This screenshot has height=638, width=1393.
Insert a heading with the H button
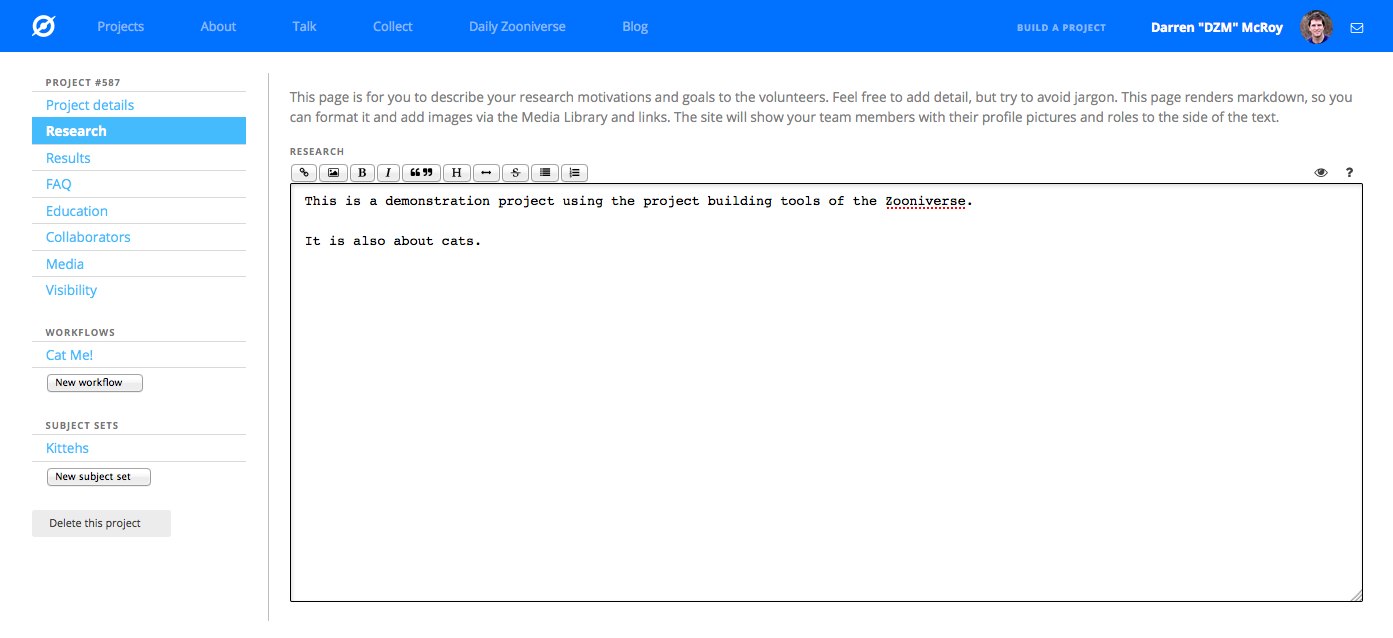point(456,173)
